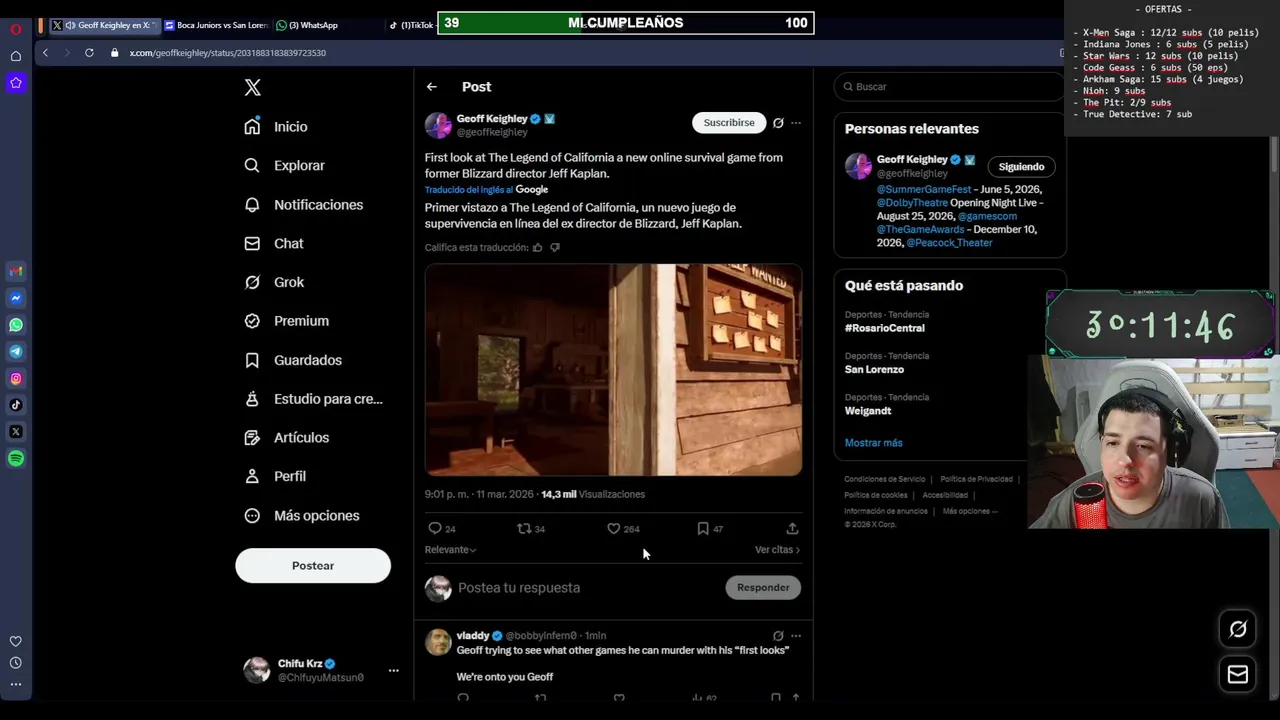Expand Más opciones in the footer
The width and height of the screenshot is (1280, 720).
pos(969,511)
